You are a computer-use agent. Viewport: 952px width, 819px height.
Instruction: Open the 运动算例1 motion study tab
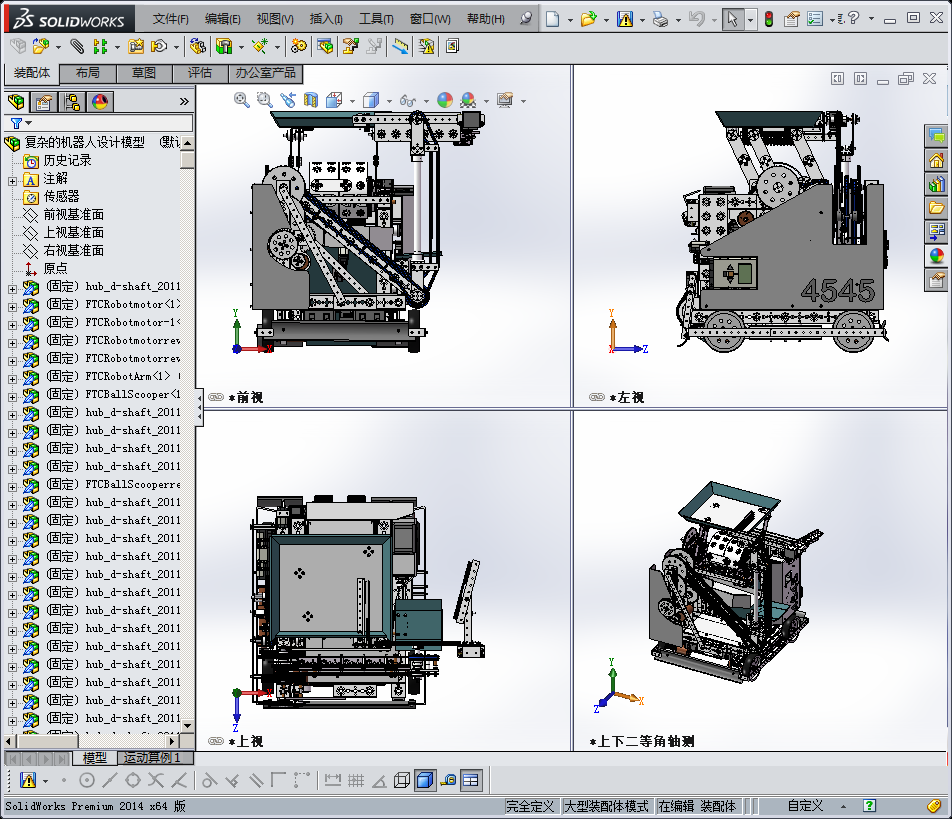(151, 758)
